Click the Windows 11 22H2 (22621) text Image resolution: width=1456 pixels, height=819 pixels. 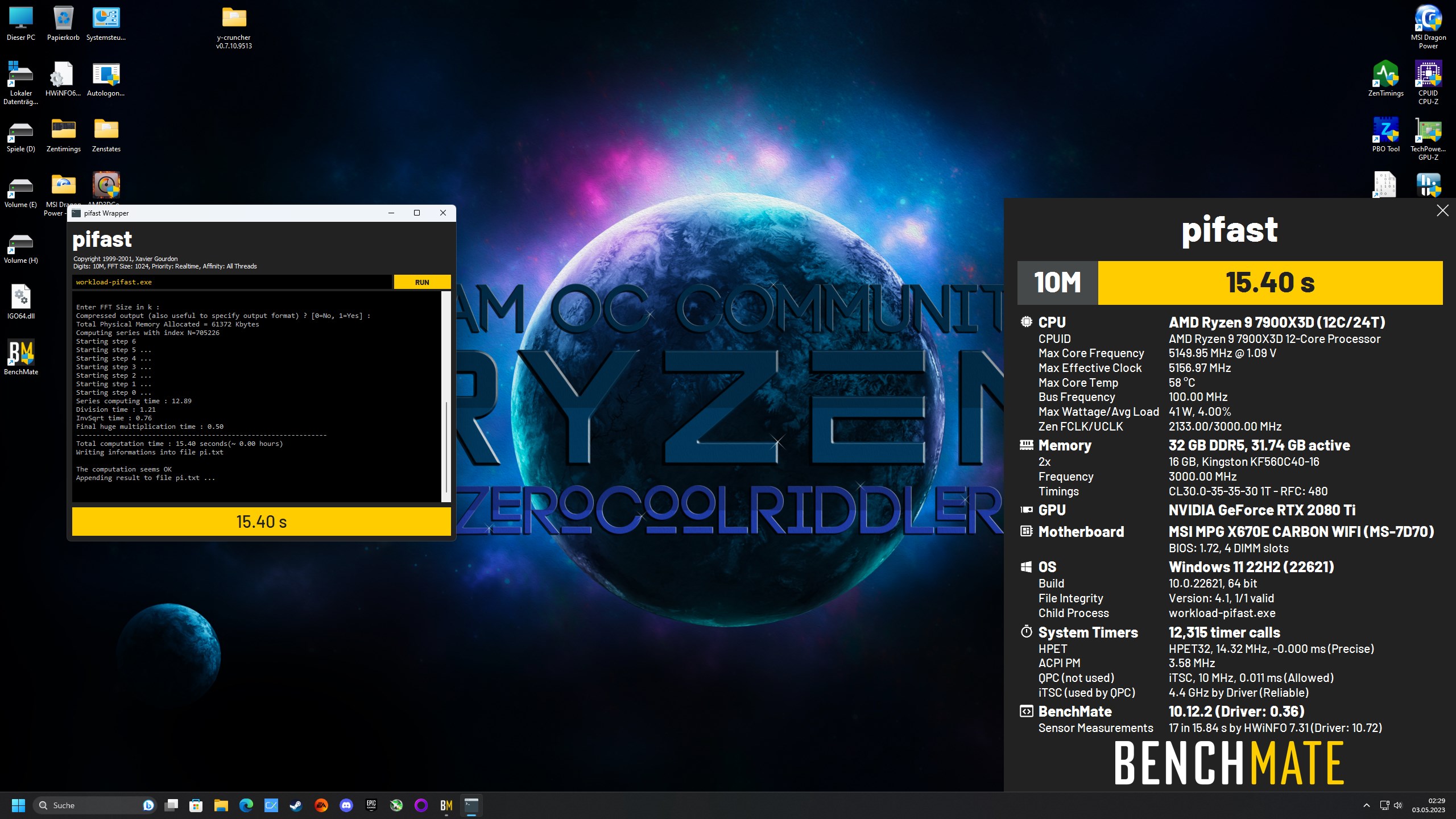point(1251,567)
